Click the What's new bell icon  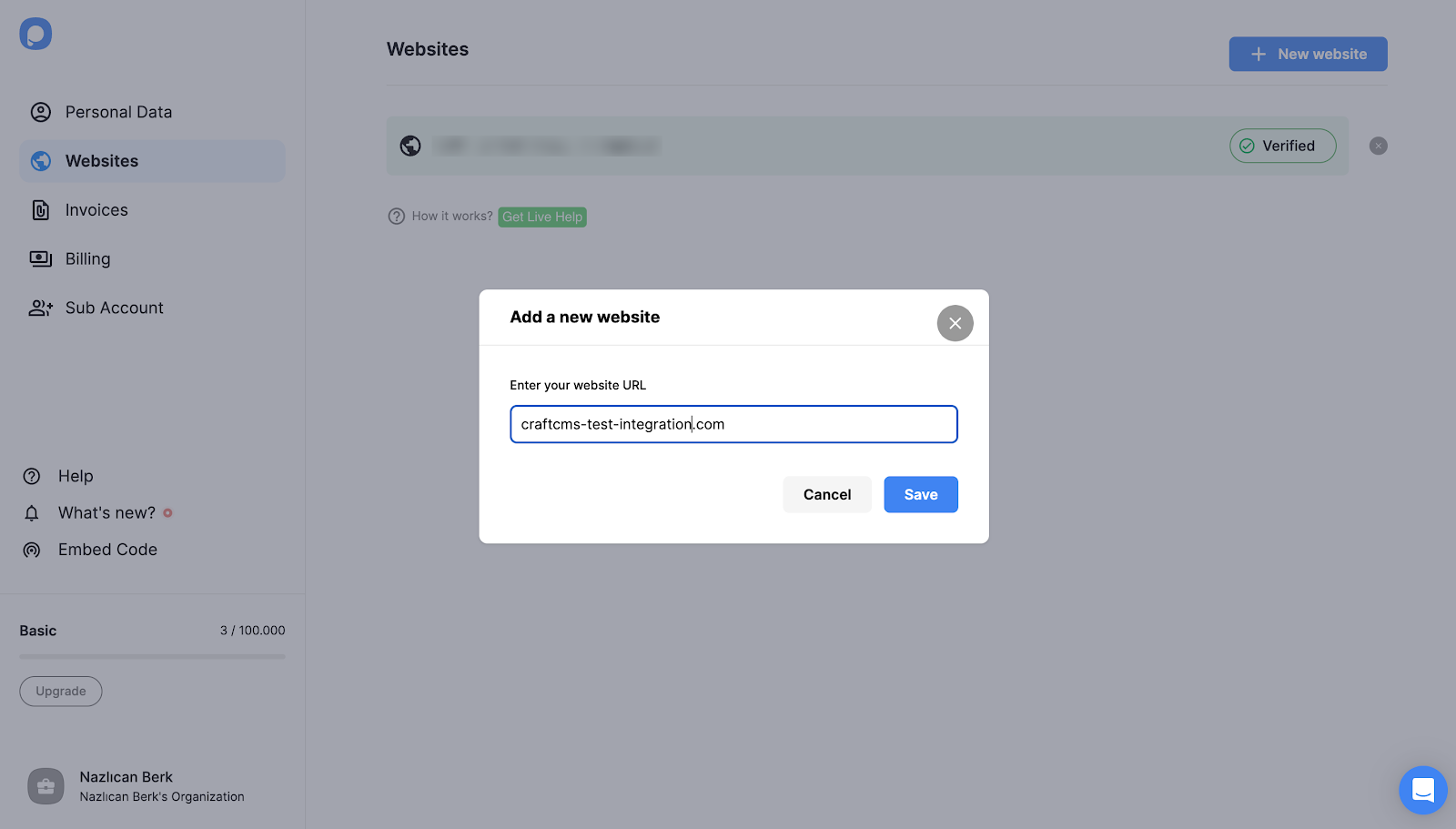click(x=32, y=513)
